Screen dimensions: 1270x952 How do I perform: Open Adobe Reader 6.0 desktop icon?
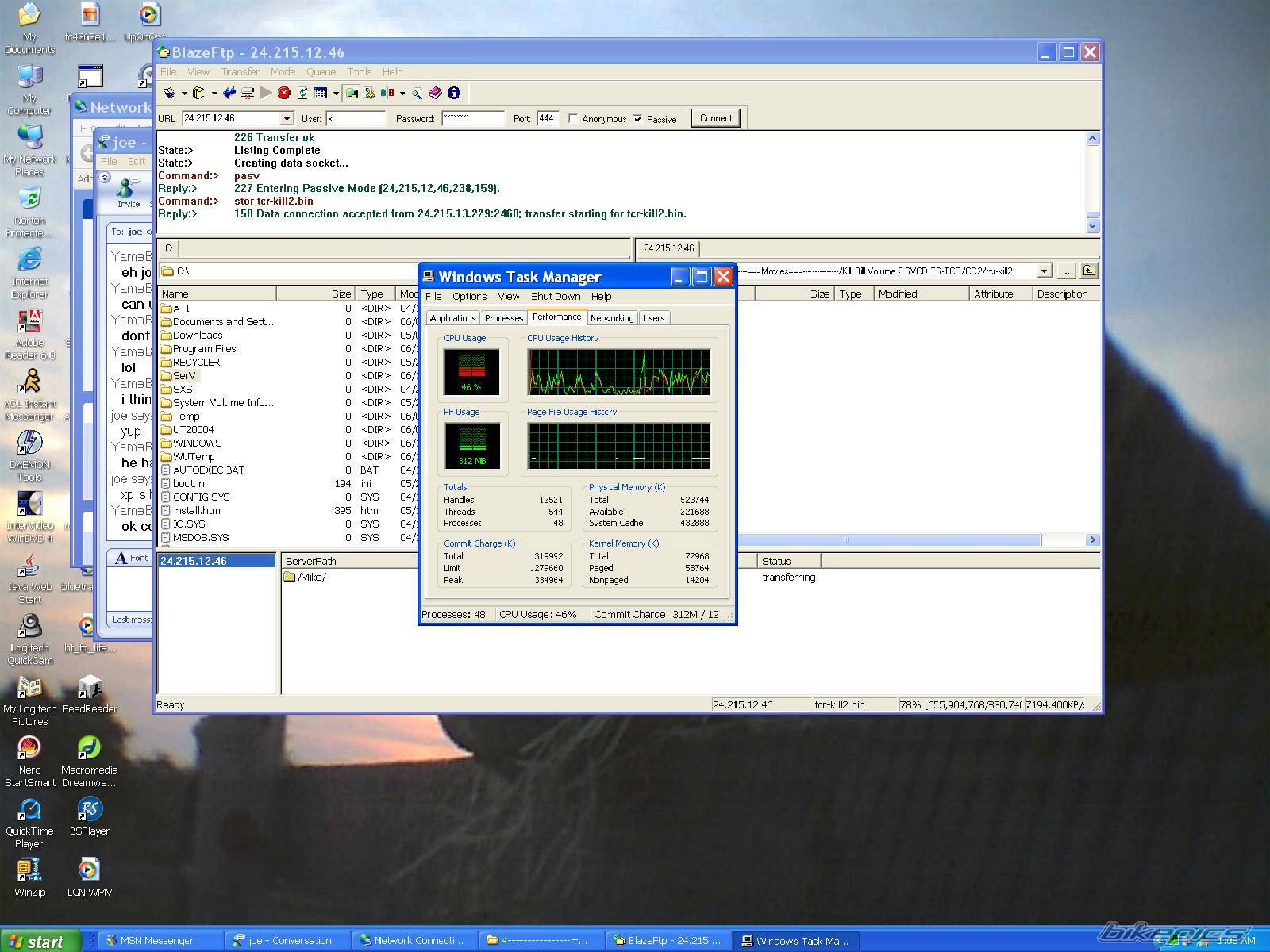click(x=29, y=333)
